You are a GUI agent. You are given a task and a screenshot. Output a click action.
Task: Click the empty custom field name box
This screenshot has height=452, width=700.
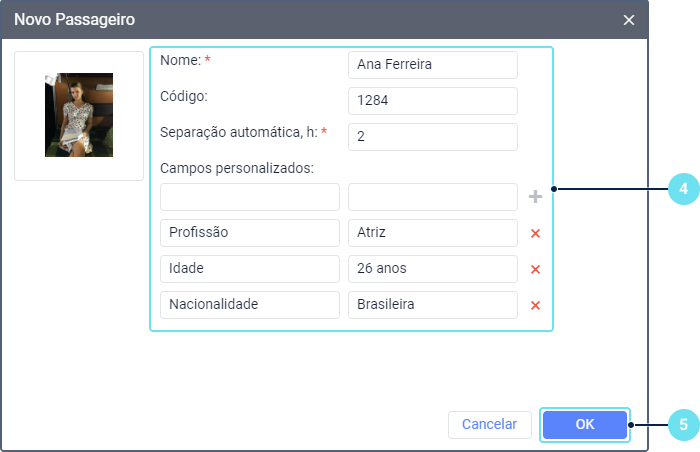tap(250, 197)
